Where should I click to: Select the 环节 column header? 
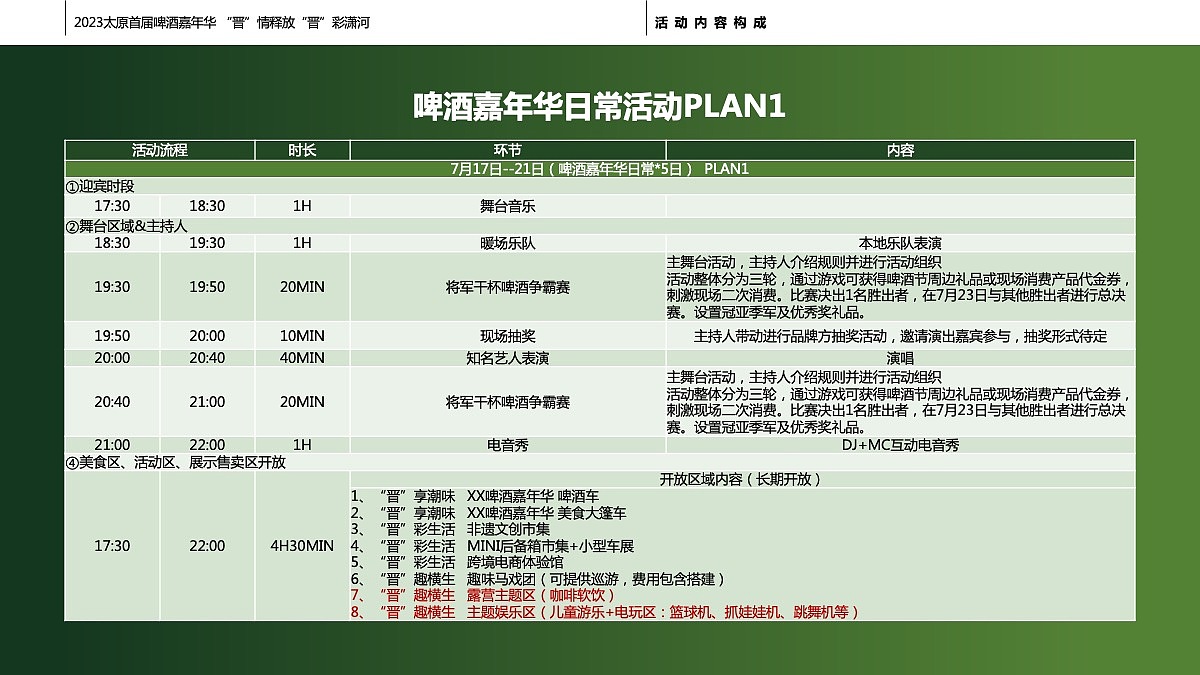click(508, 152)
